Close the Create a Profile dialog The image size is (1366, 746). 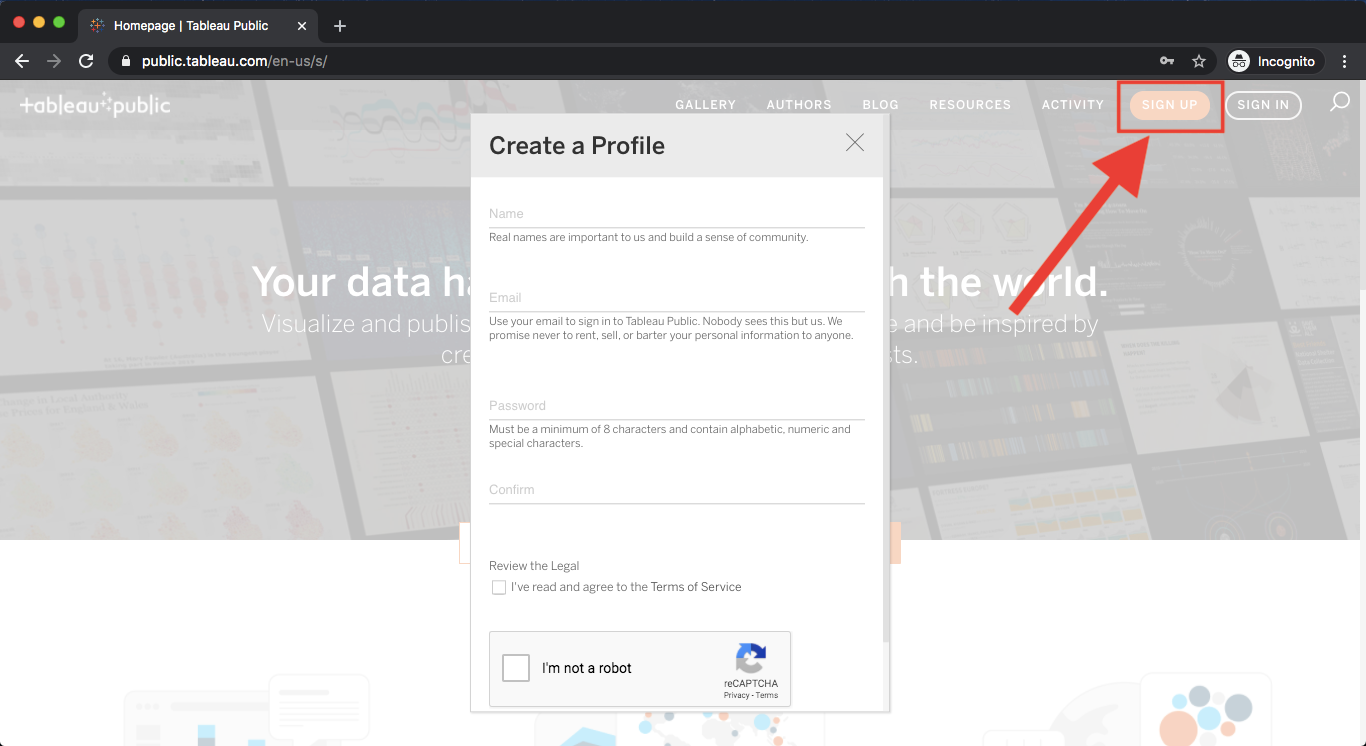(x=854, y=143)
